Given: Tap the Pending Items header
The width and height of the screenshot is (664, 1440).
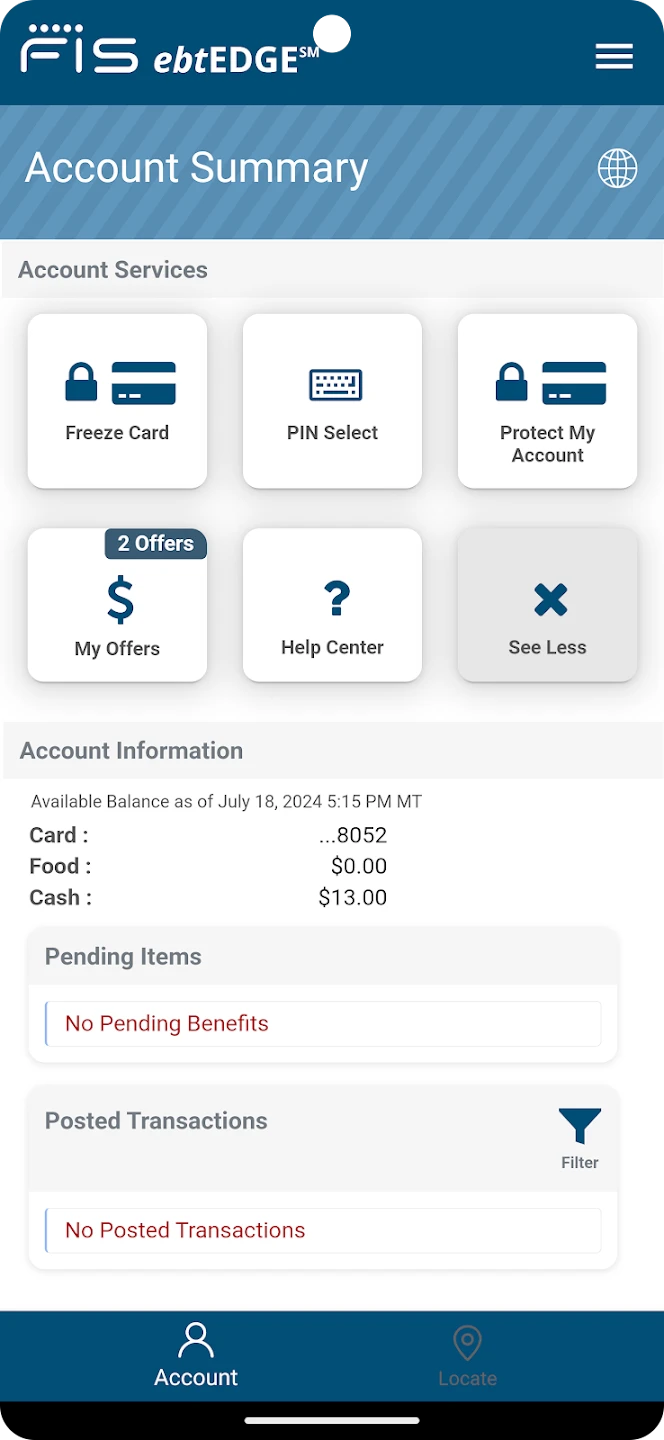Looking at the screenshot, I should [123, 956].
